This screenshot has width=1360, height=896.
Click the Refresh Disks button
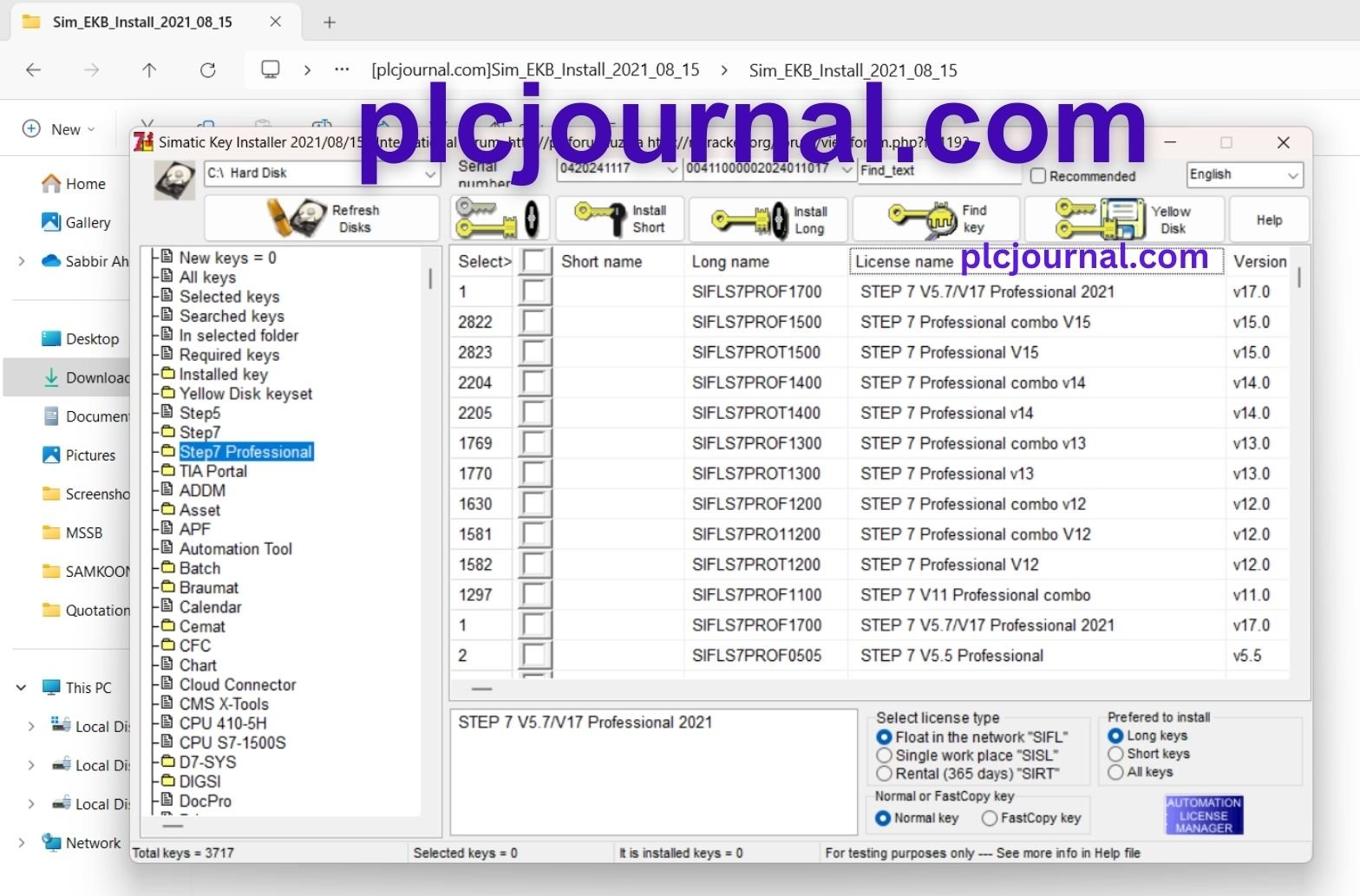[322, 218]
